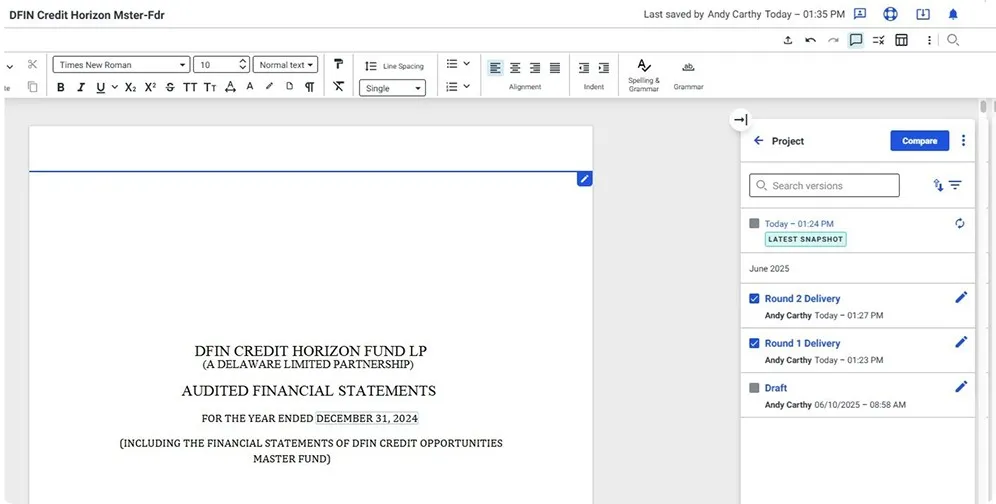Open the Round 2 Delivery version link
The height and width of the screenshot is (504, 996).
pyautogui.click(x=802, y=299)
